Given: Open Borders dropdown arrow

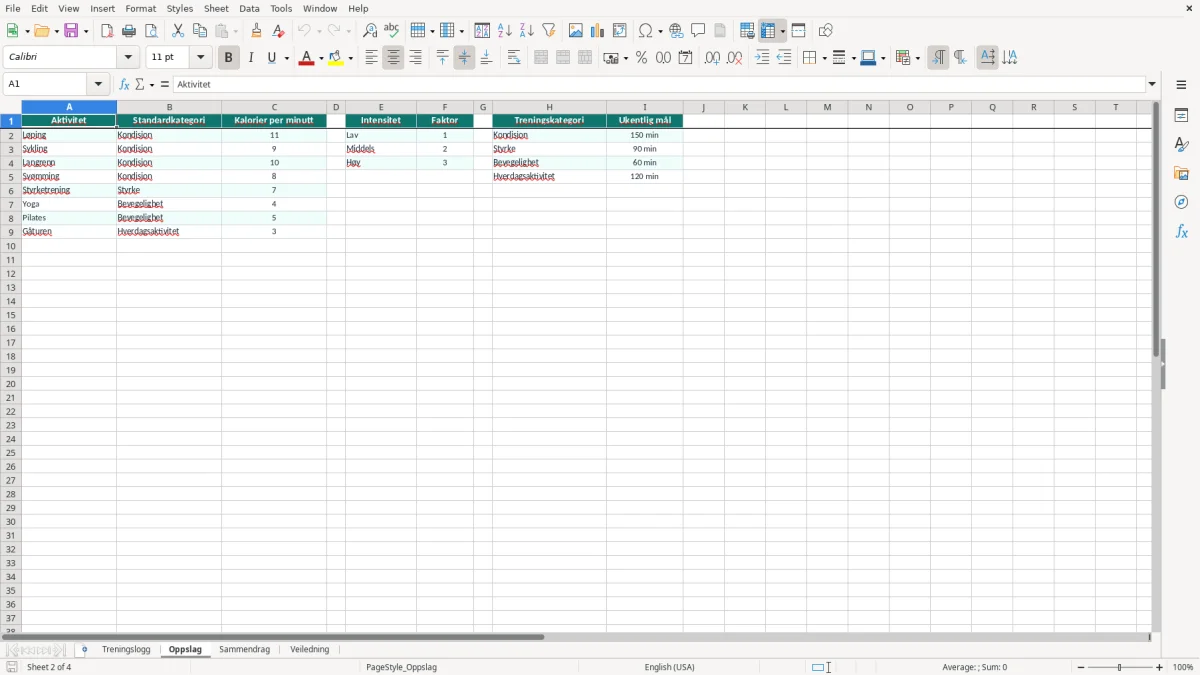Looking at the screenshot, I should click(823, 59).
